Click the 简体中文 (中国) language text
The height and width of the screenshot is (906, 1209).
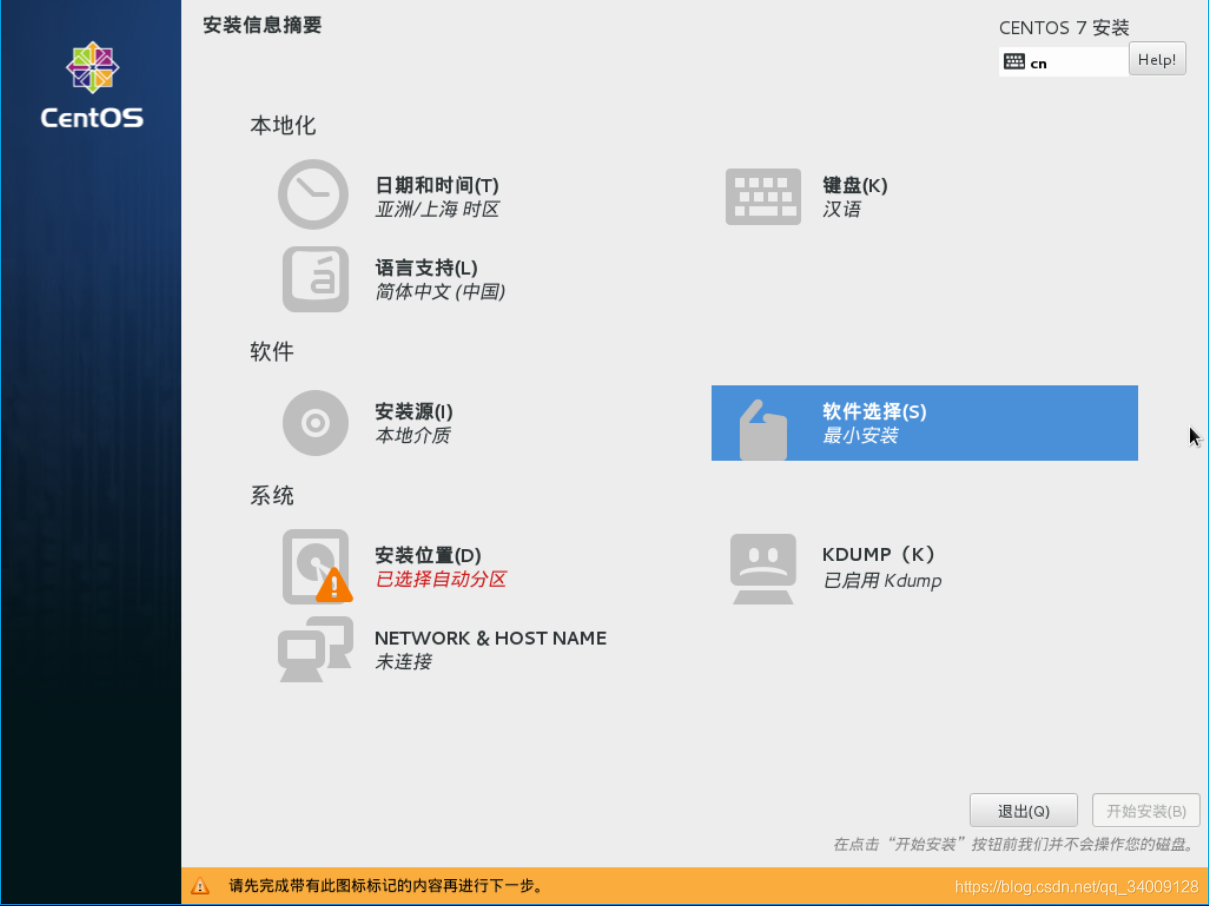point(440,292)
